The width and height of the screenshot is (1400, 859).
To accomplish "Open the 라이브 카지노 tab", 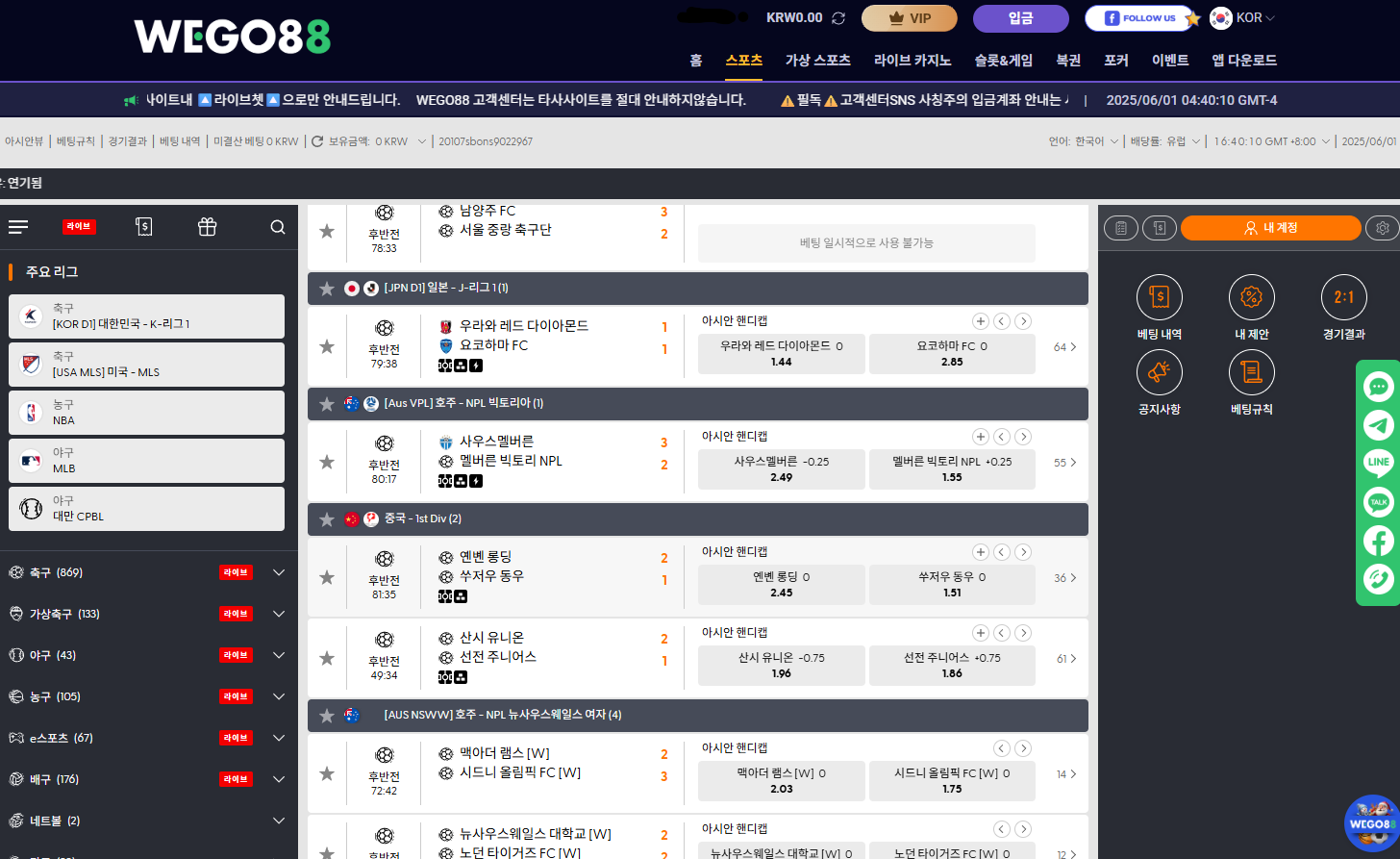I will 912,60.
